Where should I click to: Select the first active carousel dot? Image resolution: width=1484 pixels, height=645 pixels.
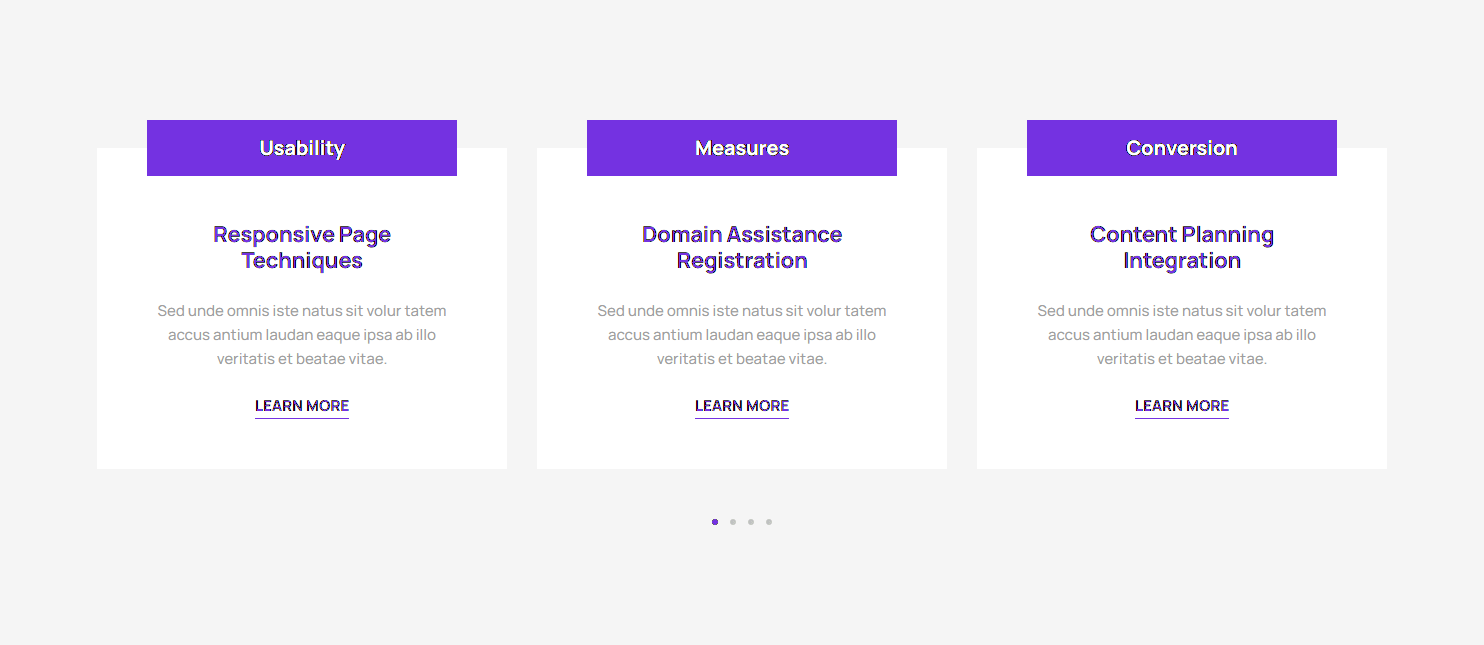(715, 522)
